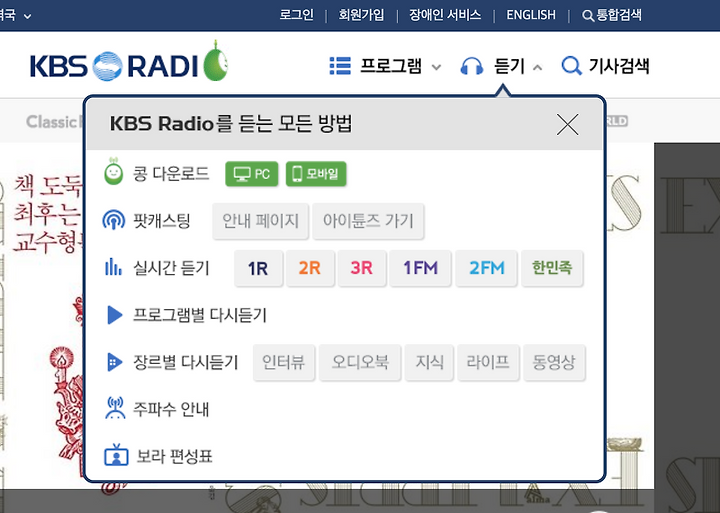Select the 인터뷰 genre button
Screen dimensions: 720x513
pyautogui.click(x=284, y=362)
